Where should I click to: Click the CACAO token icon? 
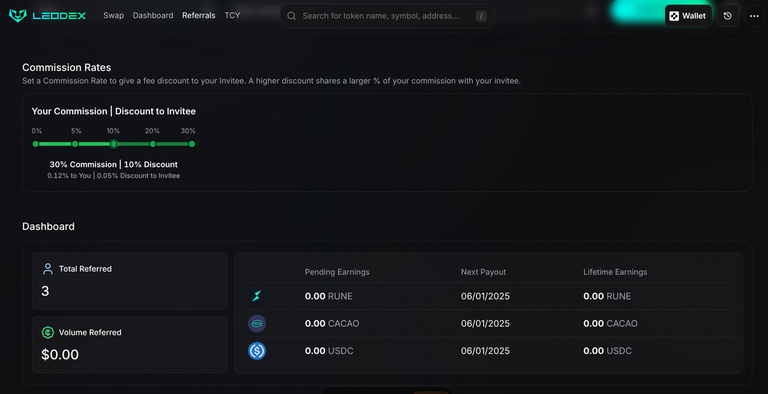point(257,323)
